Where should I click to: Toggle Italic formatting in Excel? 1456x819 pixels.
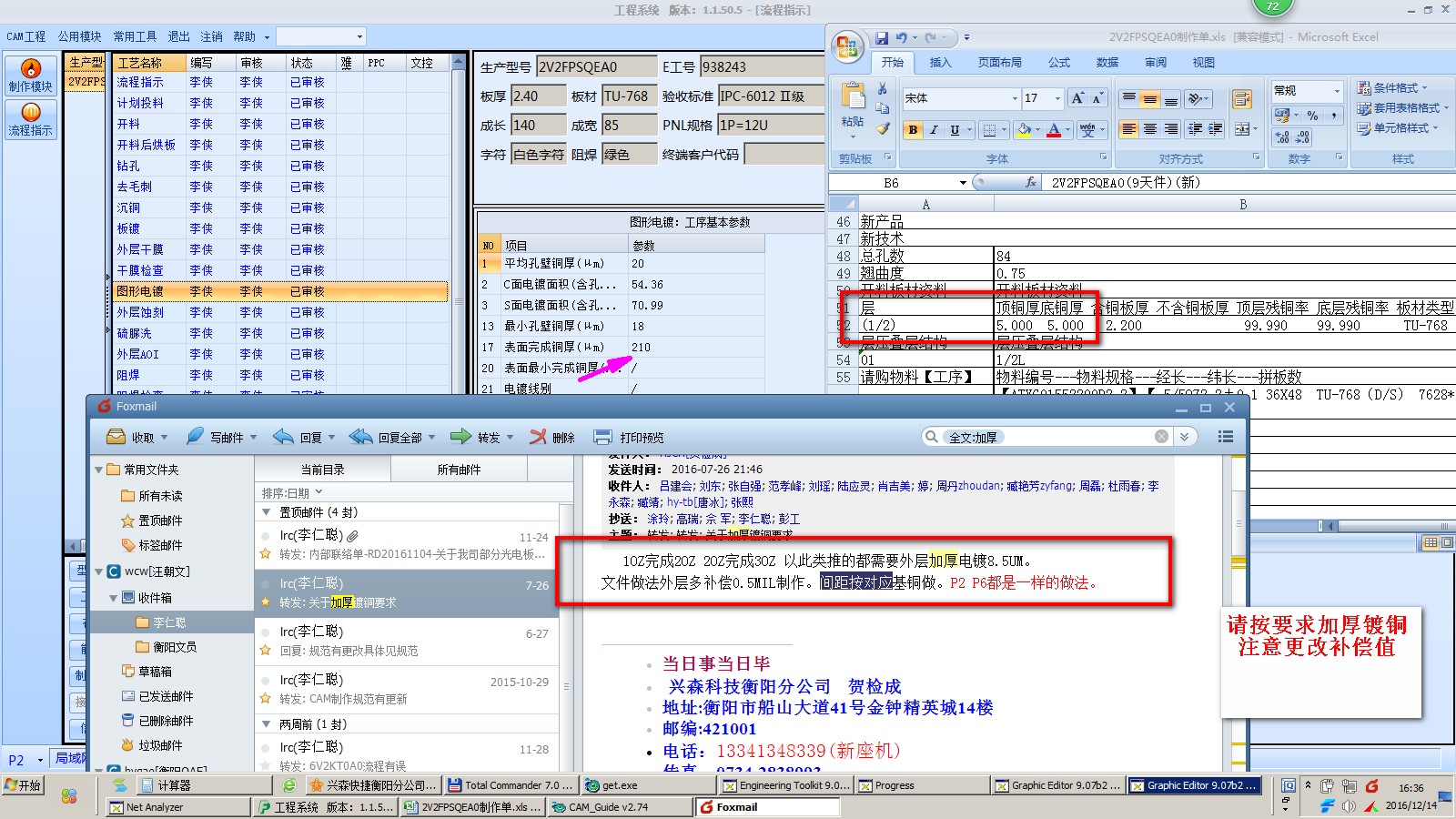tap(934, 130)
